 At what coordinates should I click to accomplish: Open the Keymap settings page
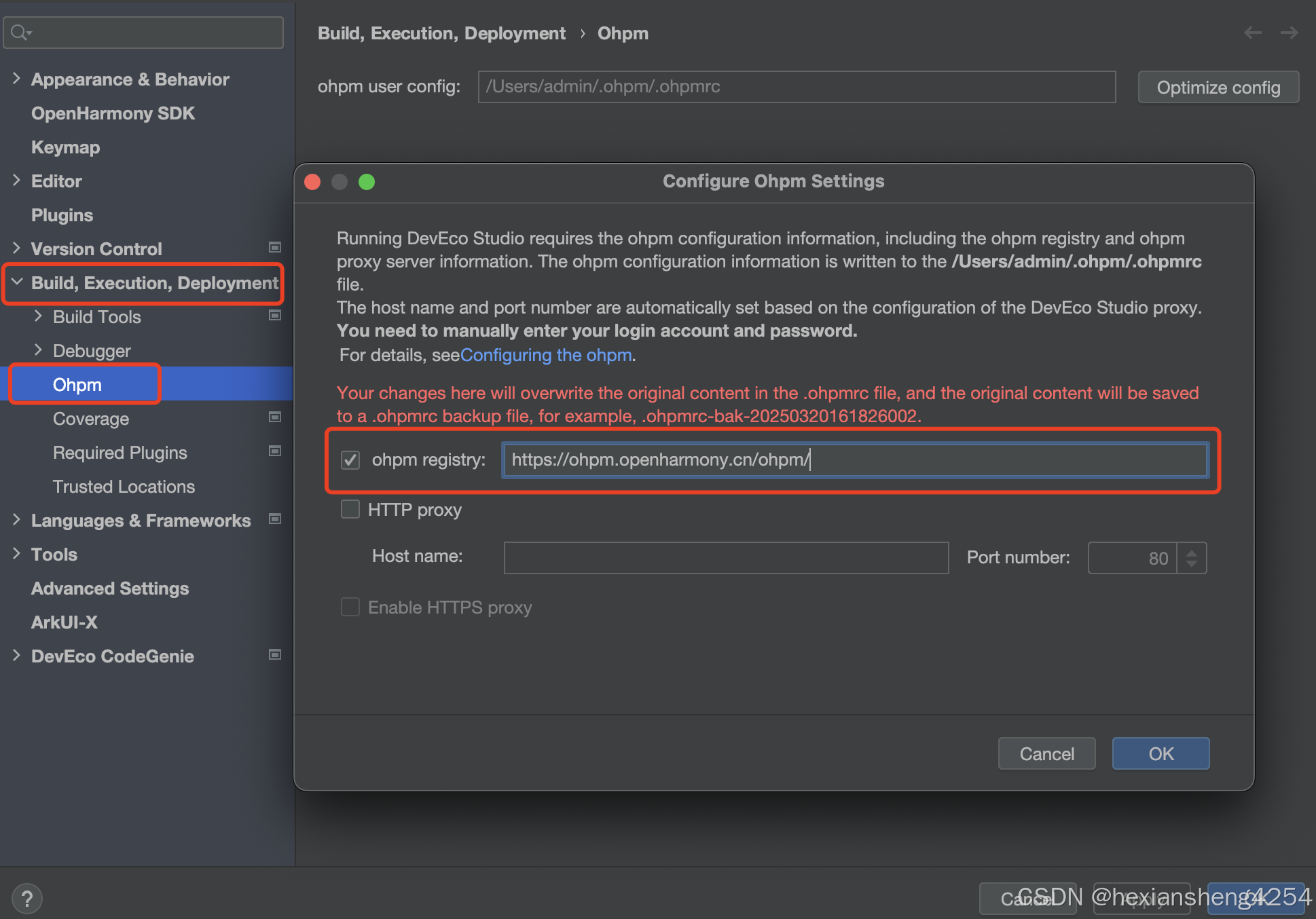(x=65, y=147)
